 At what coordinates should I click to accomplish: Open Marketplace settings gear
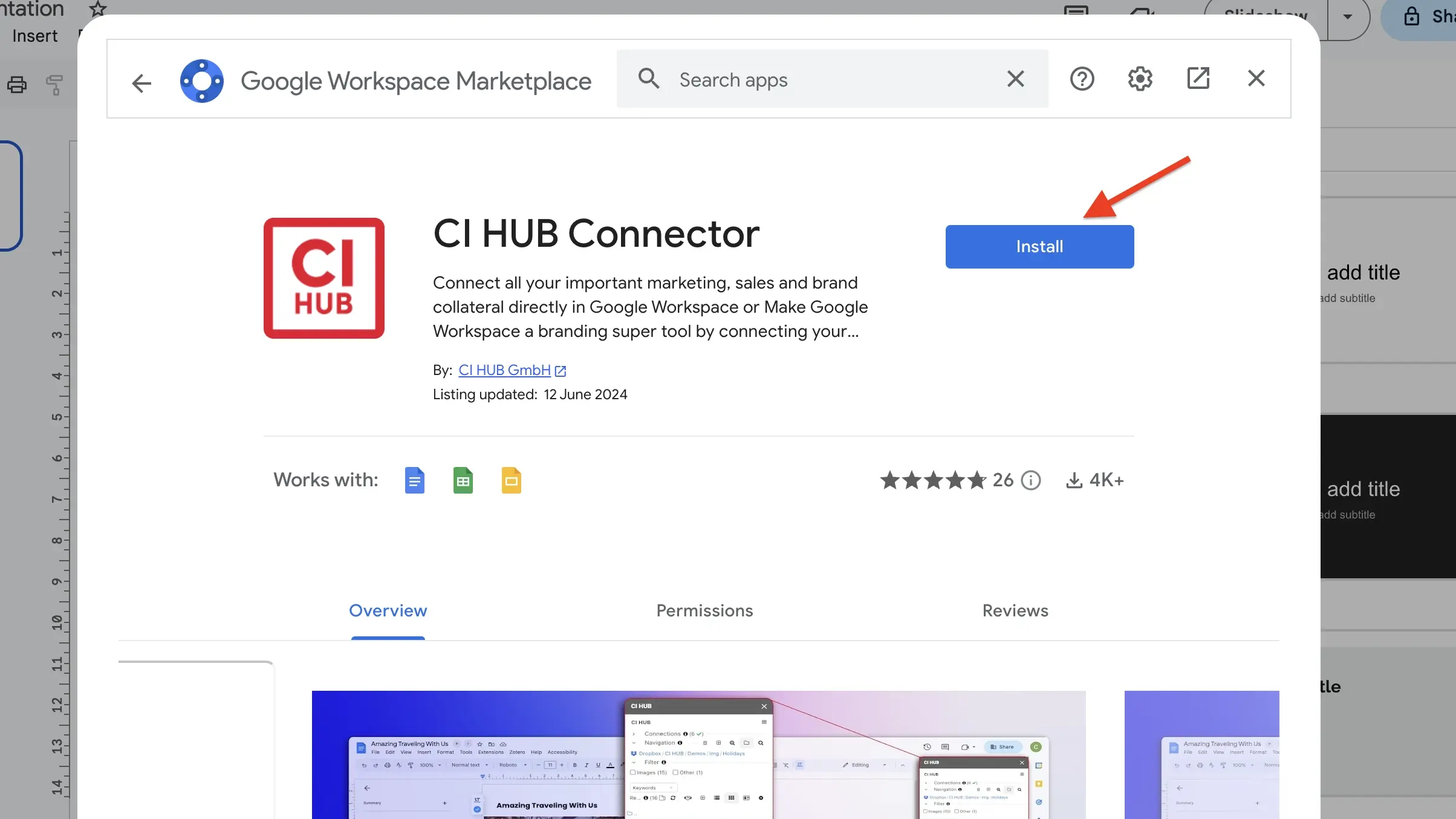[x=1140, y=79]
